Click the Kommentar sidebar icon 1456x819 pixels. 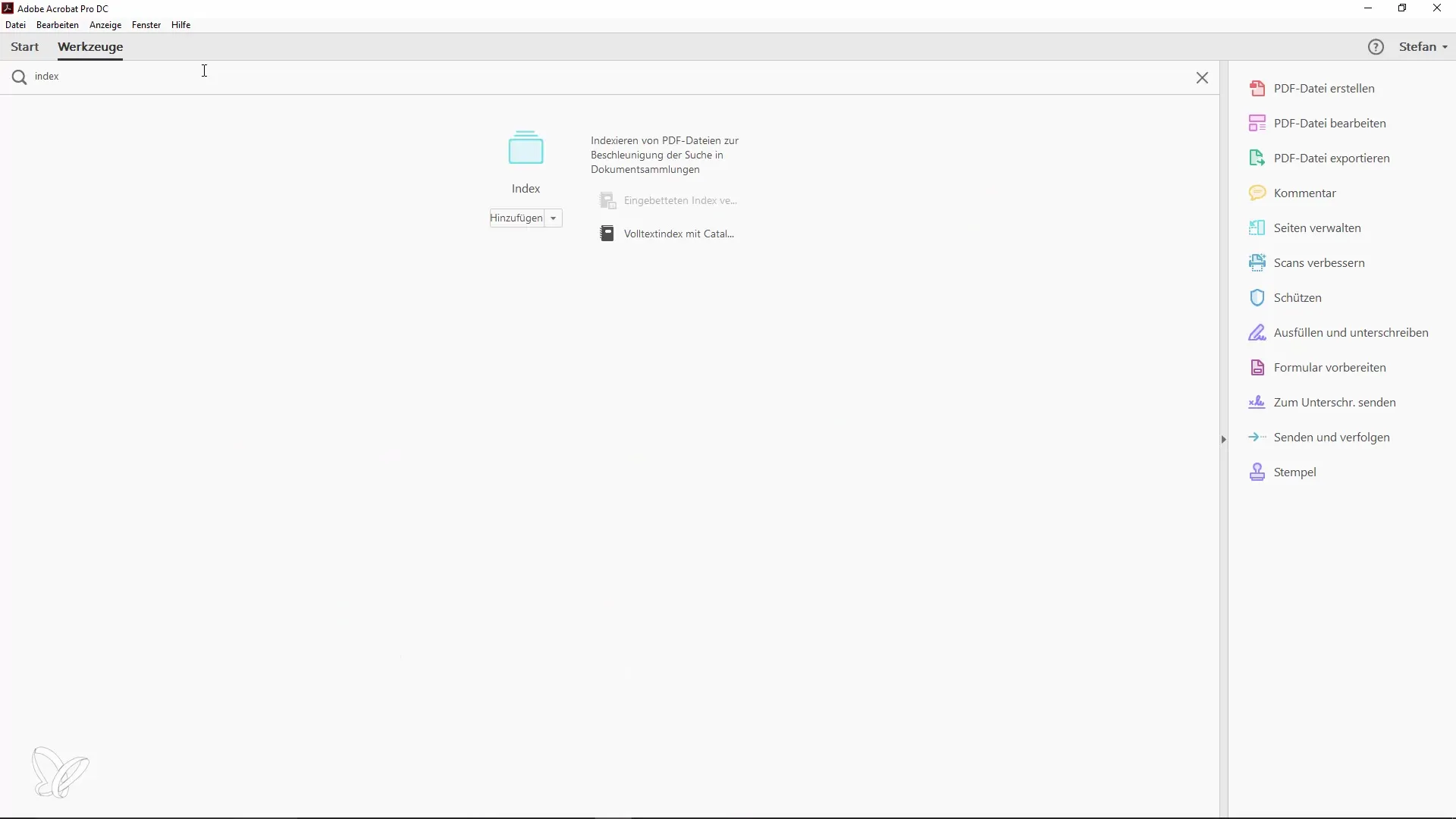pos(1258,193)
